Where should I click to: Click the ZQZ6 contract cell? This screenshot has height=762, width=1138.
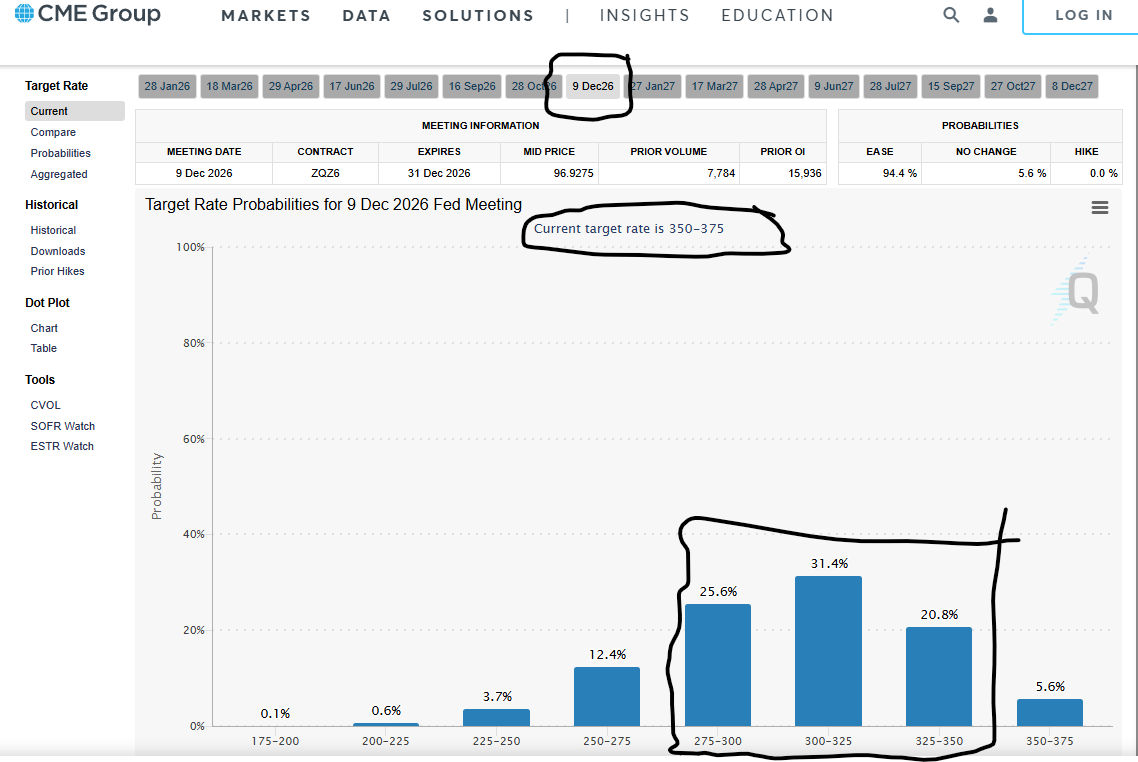pyautogui.click(x=325, y=173)
